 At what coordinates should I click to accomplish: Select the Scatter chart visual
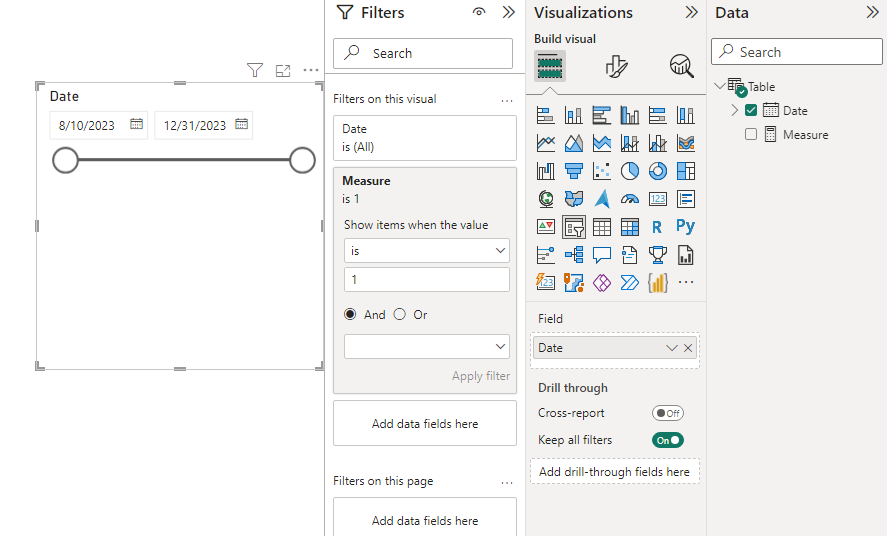point(601,171)
